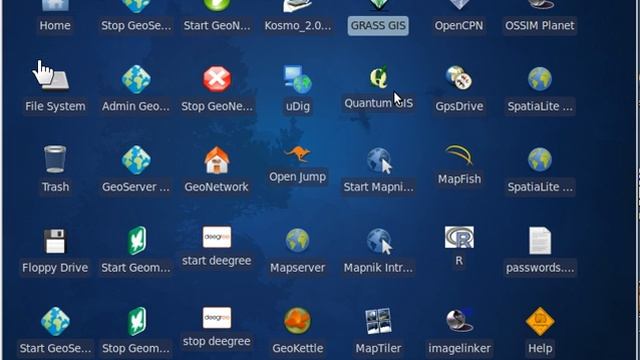Select the Admin Geo... globe icon
The width and height of the screenshot is (640, 360).
136,79
